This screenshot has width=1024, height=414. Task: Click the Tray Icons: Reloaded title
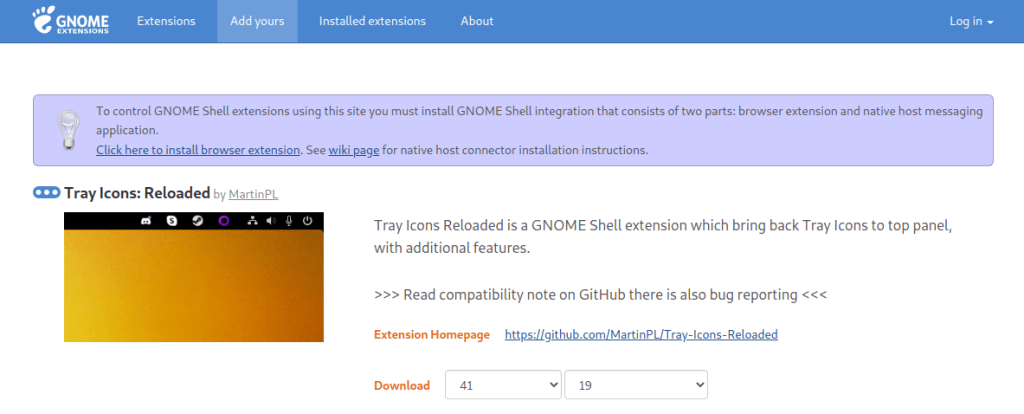point(137,193)
